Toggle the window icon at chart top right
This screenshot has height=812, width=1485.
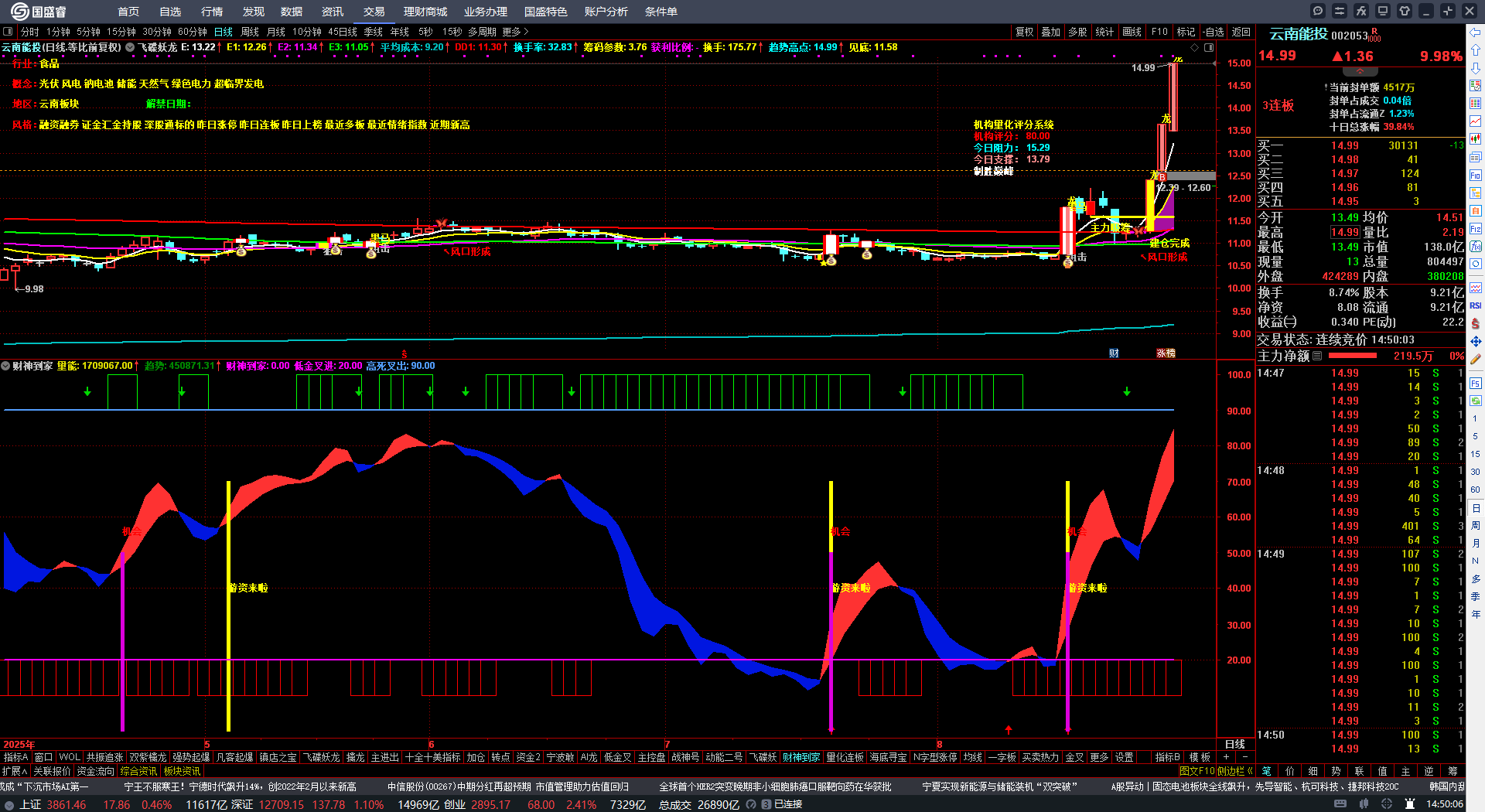click(x=1208, y=47)
